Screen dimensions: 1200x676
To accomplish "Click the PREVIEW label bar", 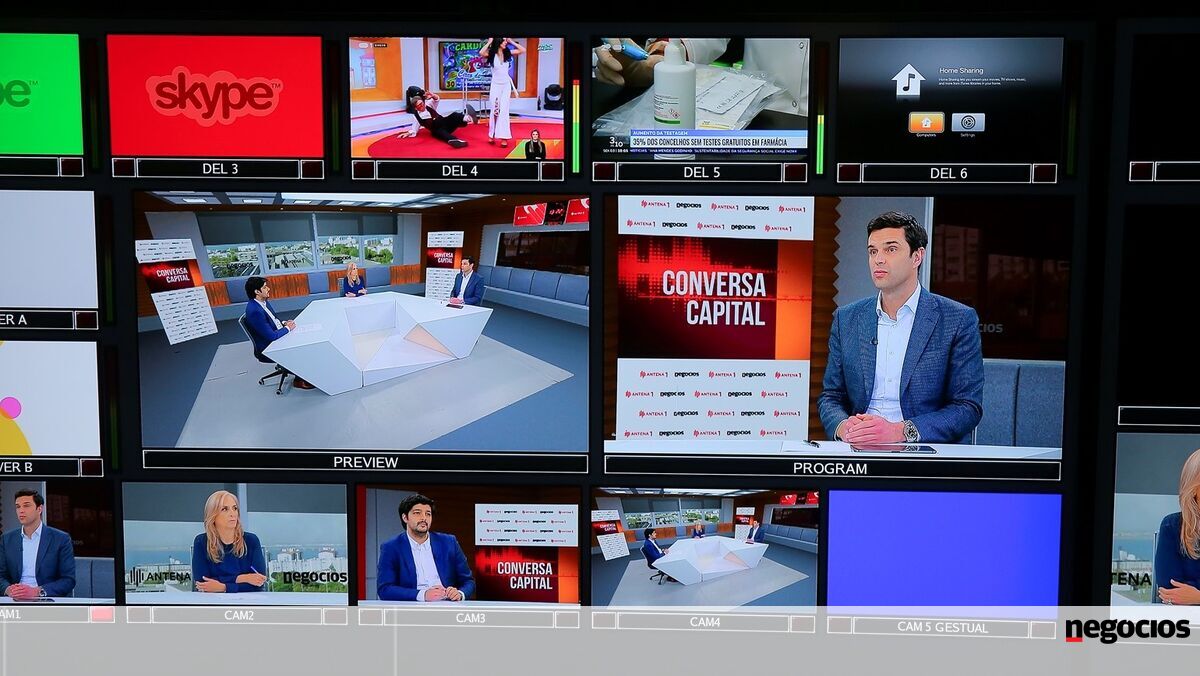I will 365,462.
